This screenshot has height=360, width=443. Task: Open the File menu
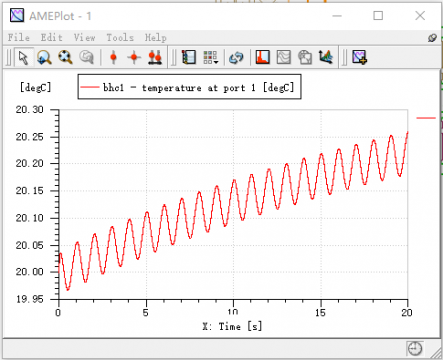(x=19, y=37)
